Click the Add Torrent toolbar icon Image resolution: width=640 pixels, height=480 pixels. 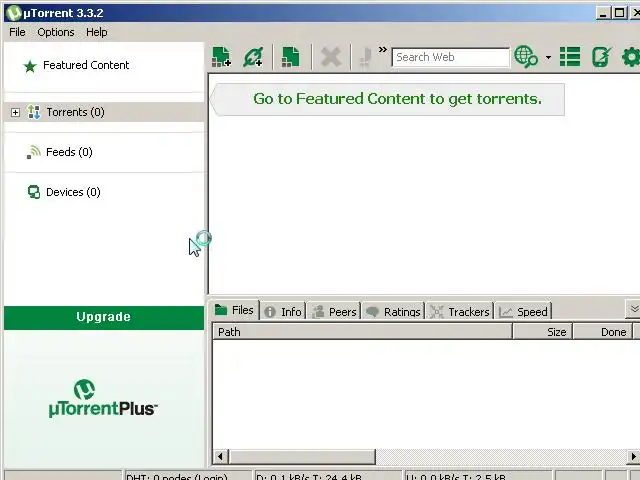(x=222, y=57)
